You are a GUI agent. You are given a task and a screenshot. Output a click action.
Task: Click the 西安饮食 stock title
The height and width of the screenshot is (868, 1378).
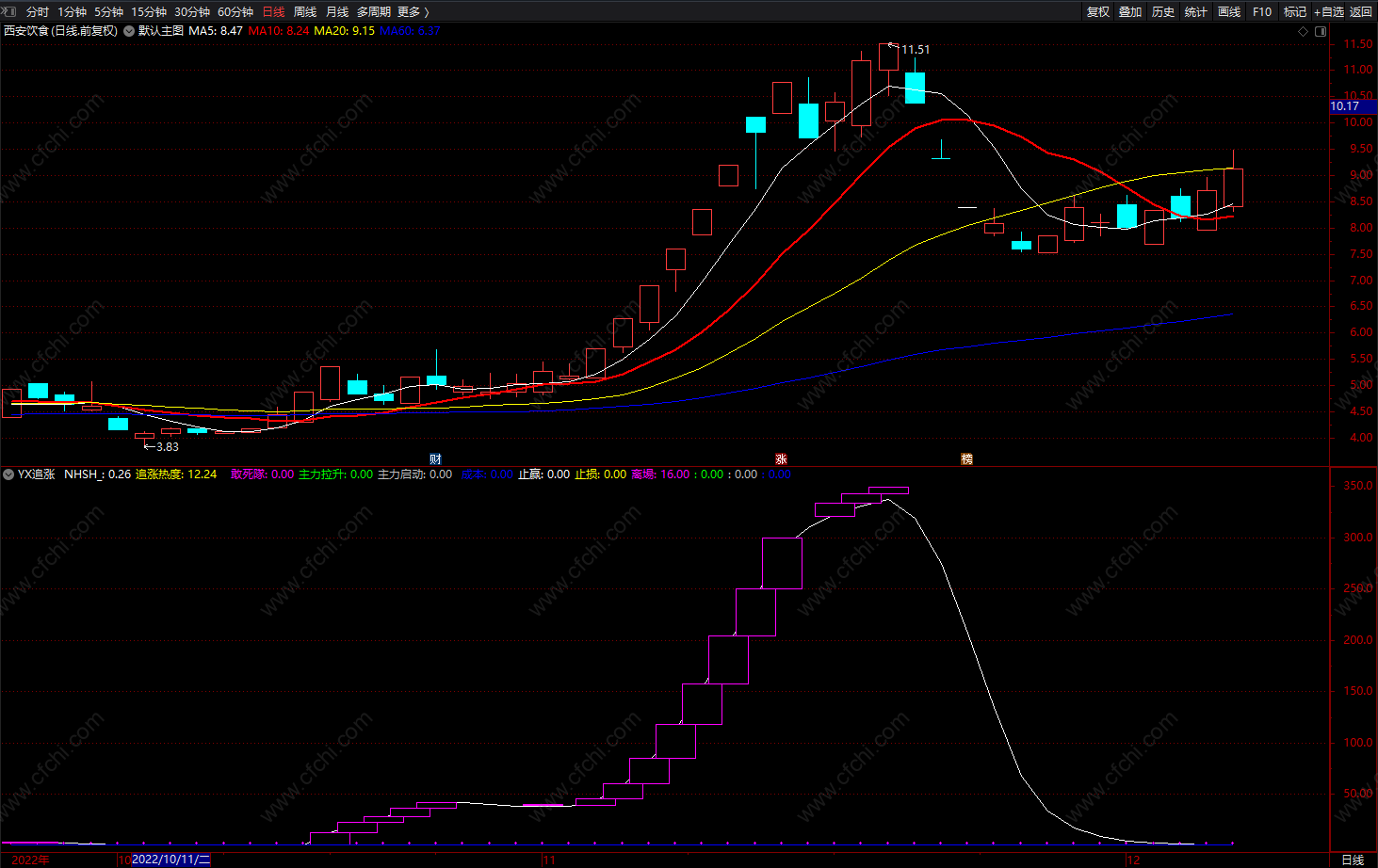[x=60, y=31]
